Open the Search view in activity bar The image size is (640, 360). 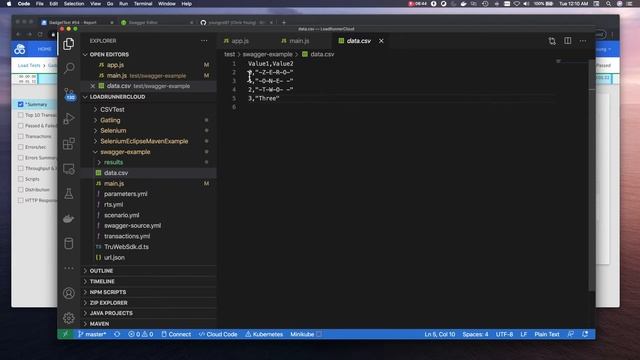[69, 68]
